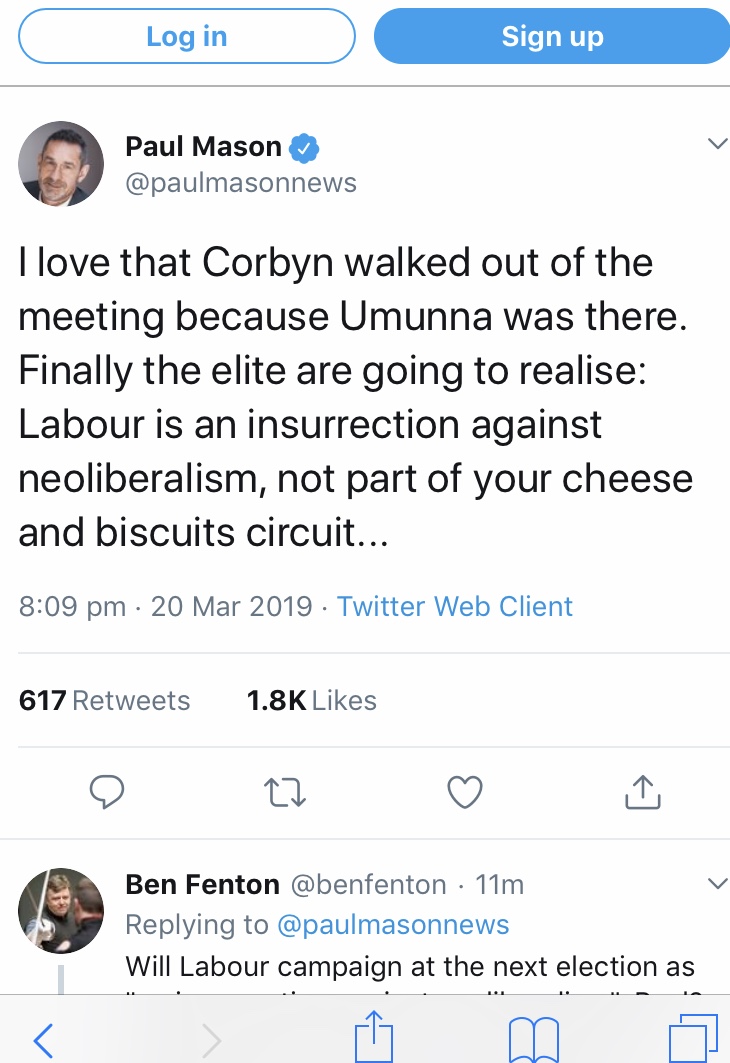Share the tweet via upload icon
Screen dimensions: 730x1063
[x=643, y=792]
